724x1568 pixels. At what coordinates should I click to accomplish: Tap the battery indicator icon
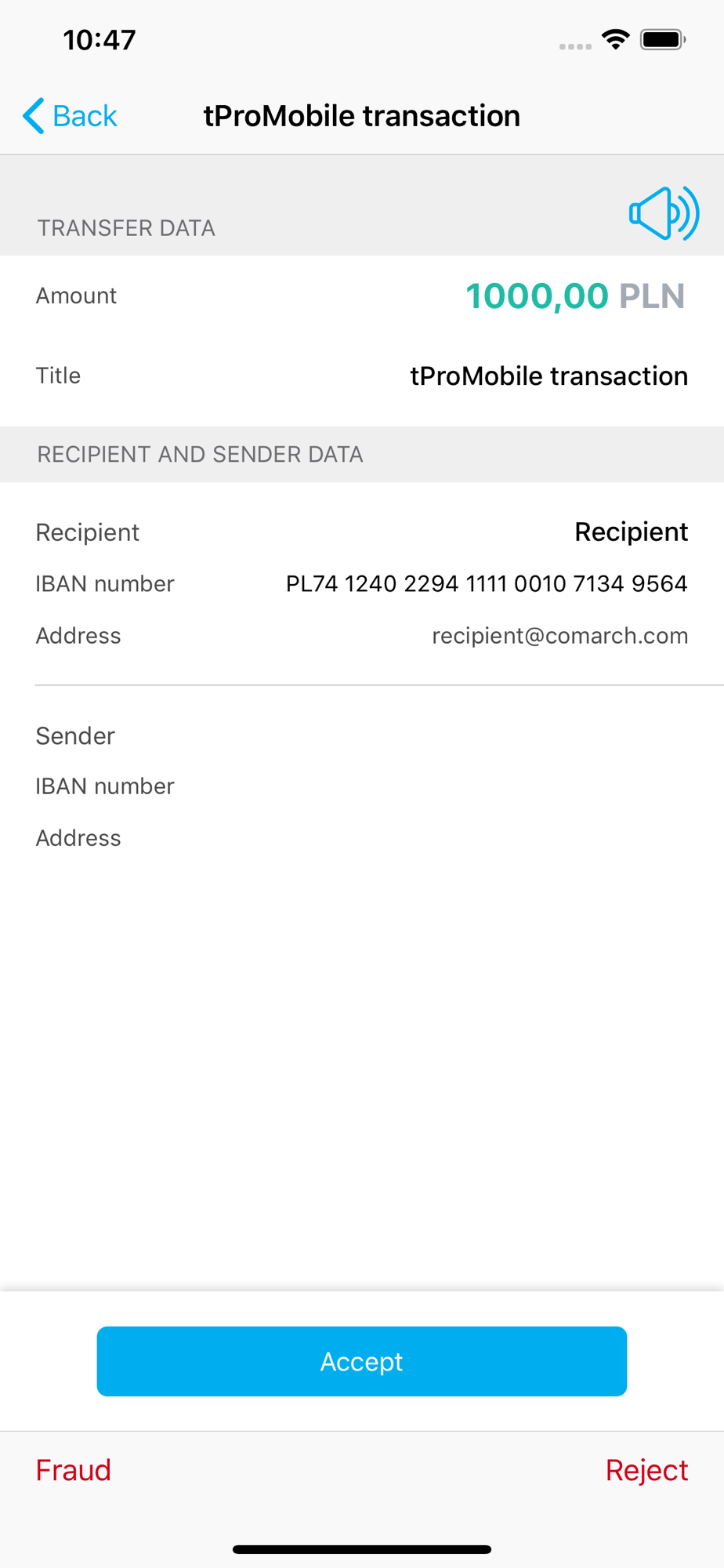pos(663,39)
